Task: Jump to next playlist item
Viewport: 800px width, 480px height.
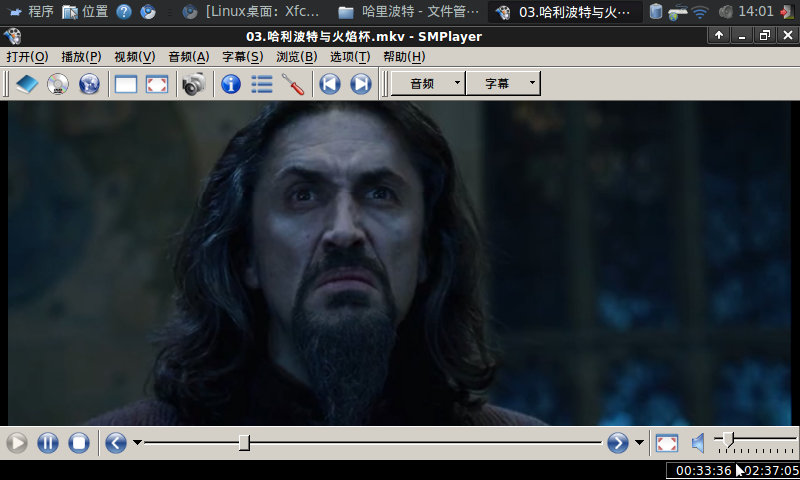Action: pyautogui.click(x=361, y=84)
